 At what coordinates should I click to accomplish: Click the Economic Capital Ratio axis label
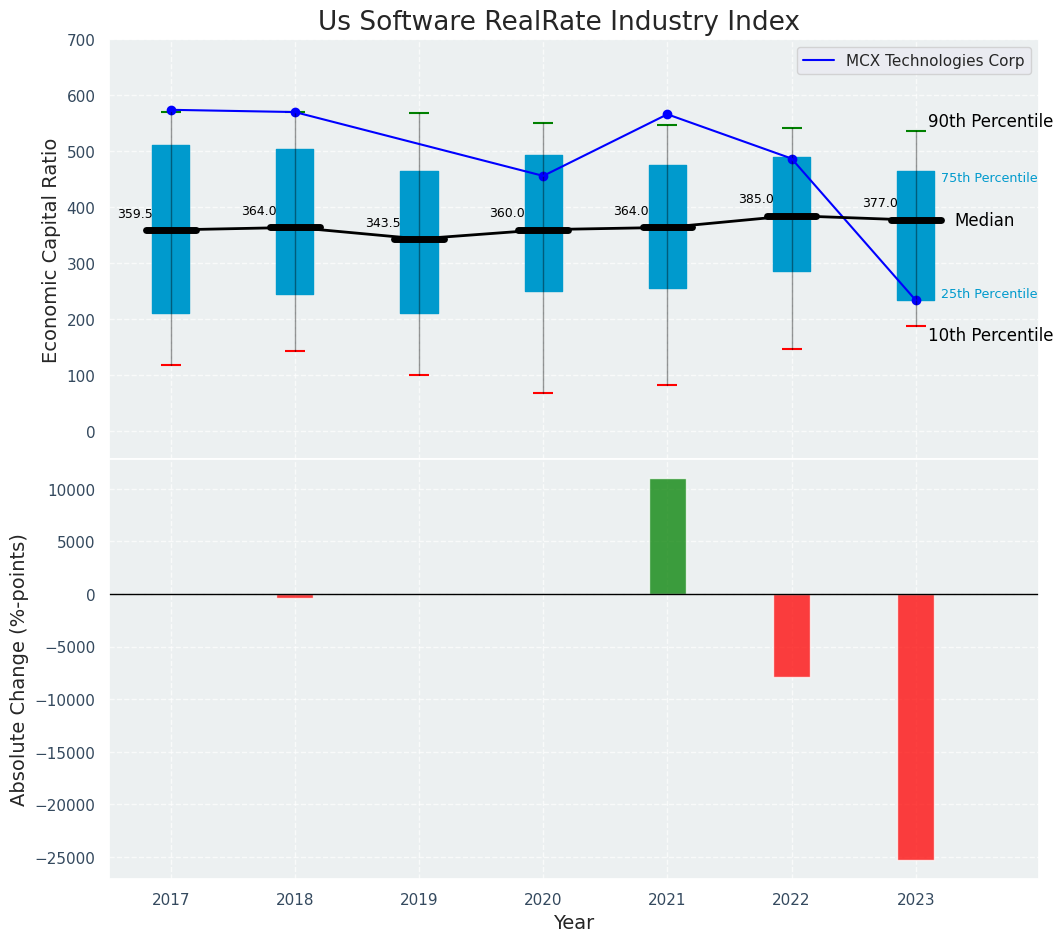tap(51, 248)
